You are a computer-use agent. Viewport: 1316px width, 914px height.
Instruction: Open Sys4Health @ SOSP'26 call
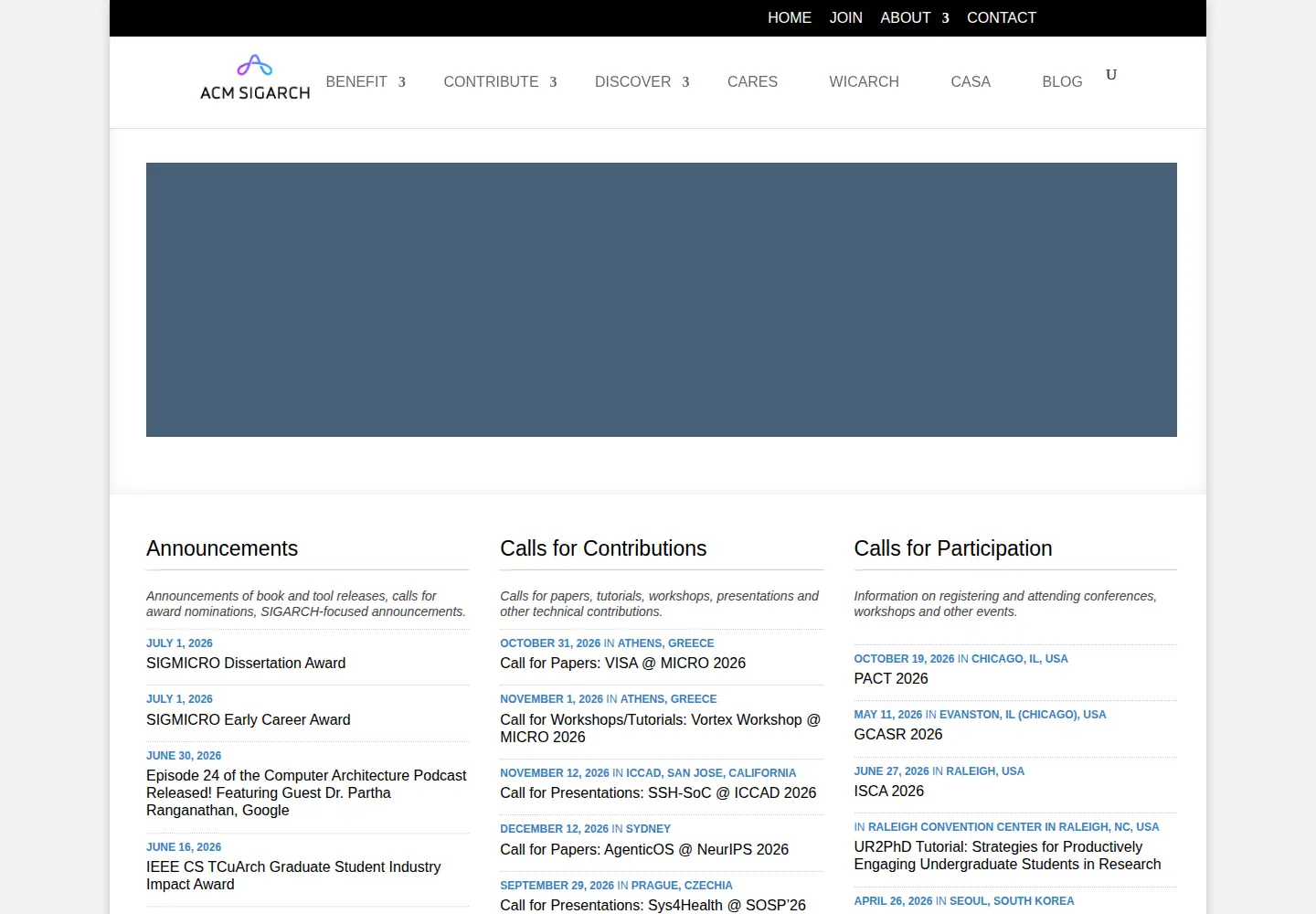pos(653,905)
